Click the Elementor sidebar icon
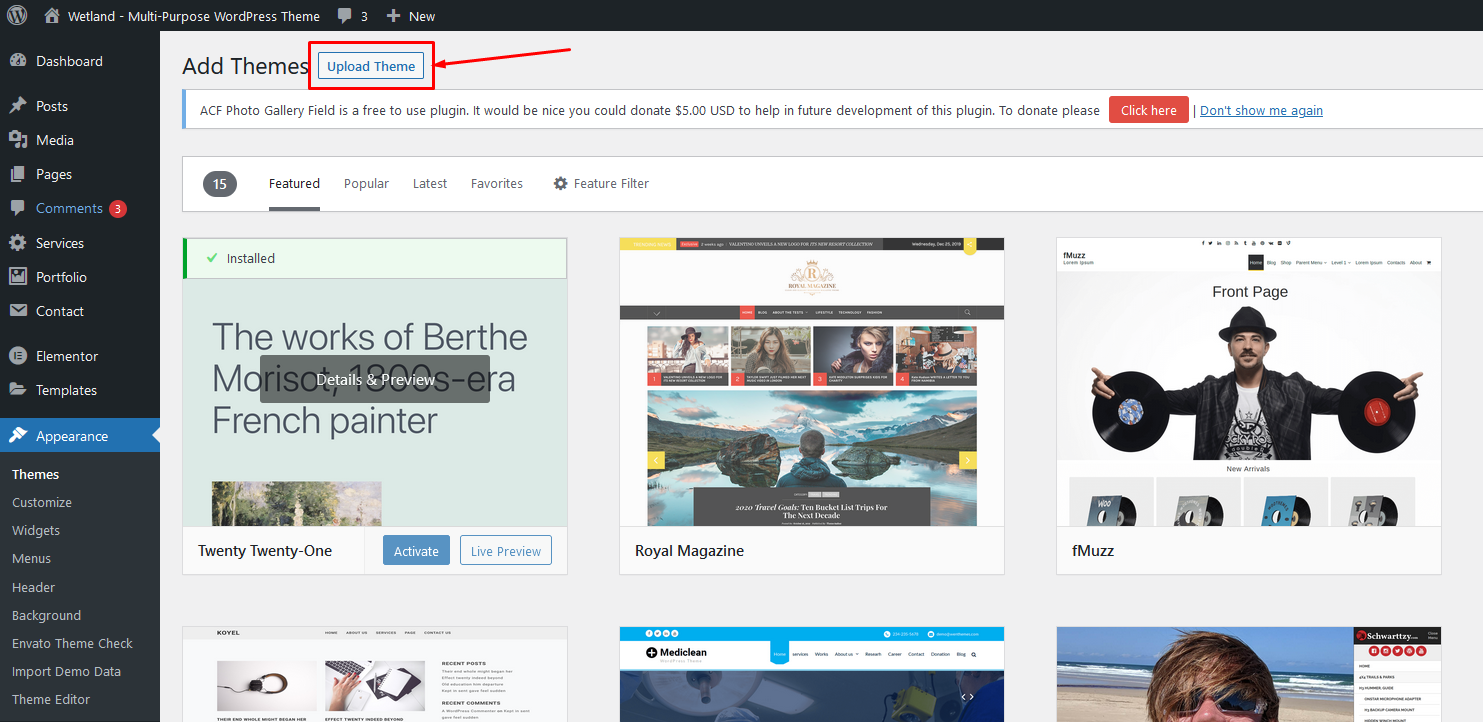1483x722 pixels. coord(18,356)
